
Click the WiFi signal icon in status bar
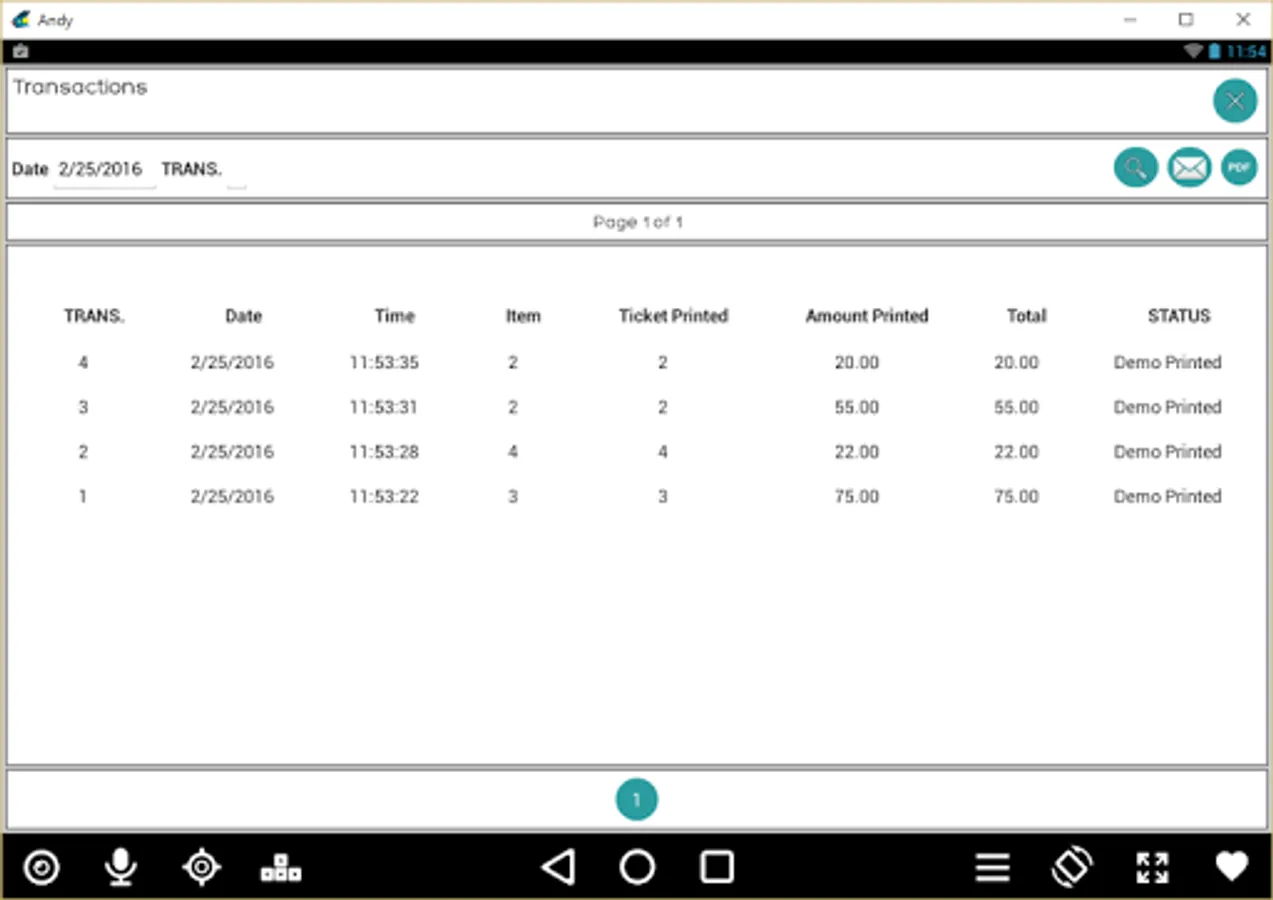[1193, 51]
